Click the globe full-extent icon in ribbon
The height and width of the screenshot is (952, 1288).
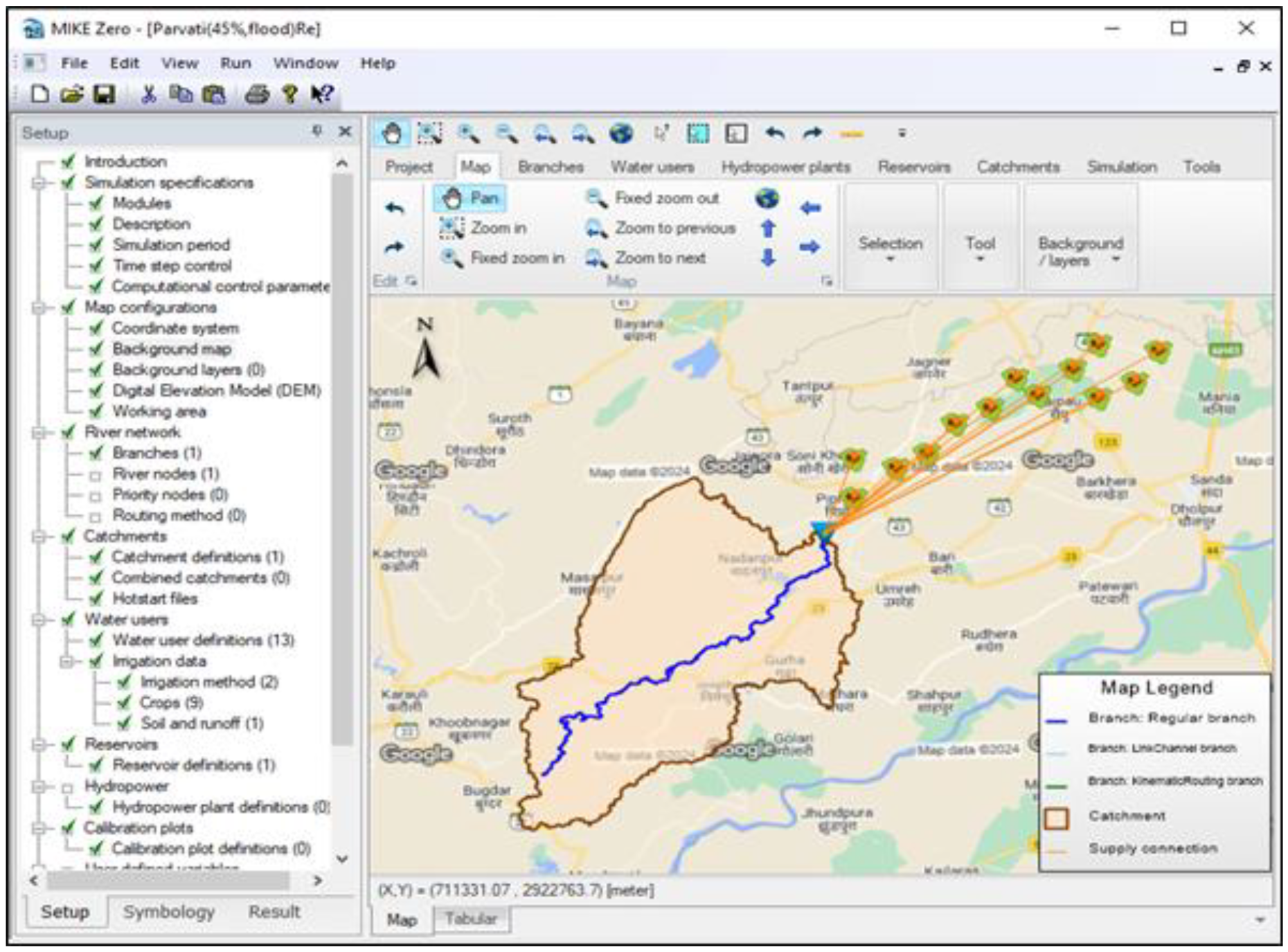click(x=767, y=199)
